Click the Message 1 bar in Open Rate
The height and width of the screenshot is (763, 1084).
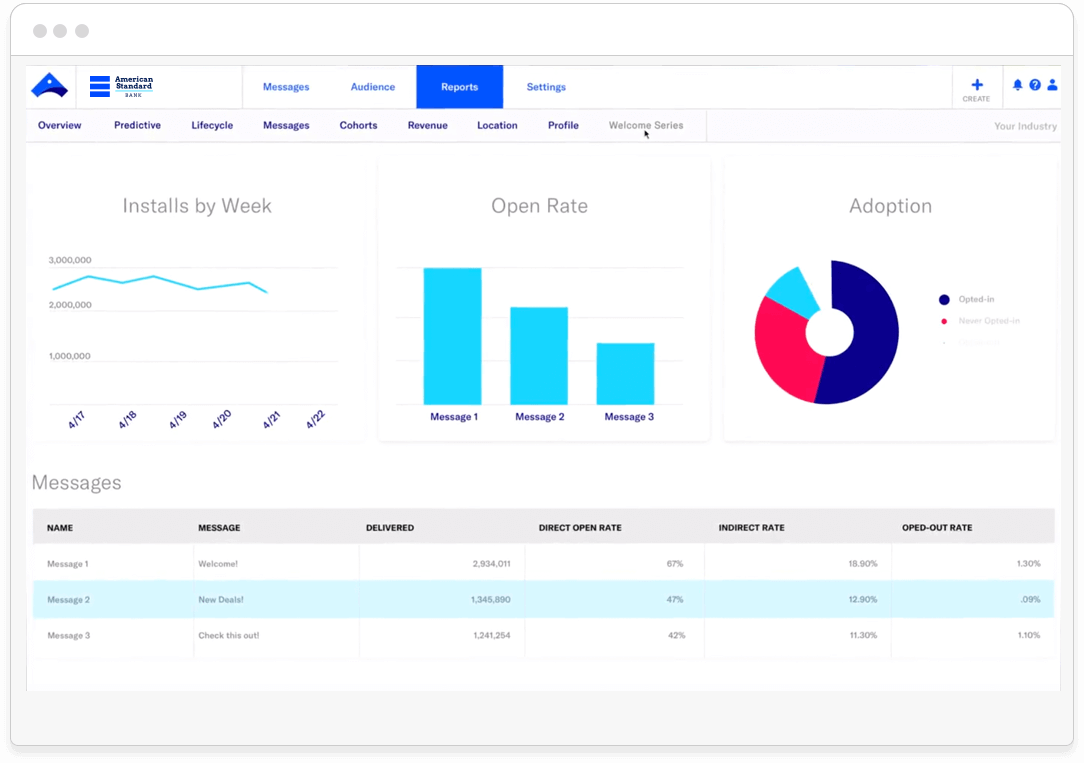coord(452,335)
